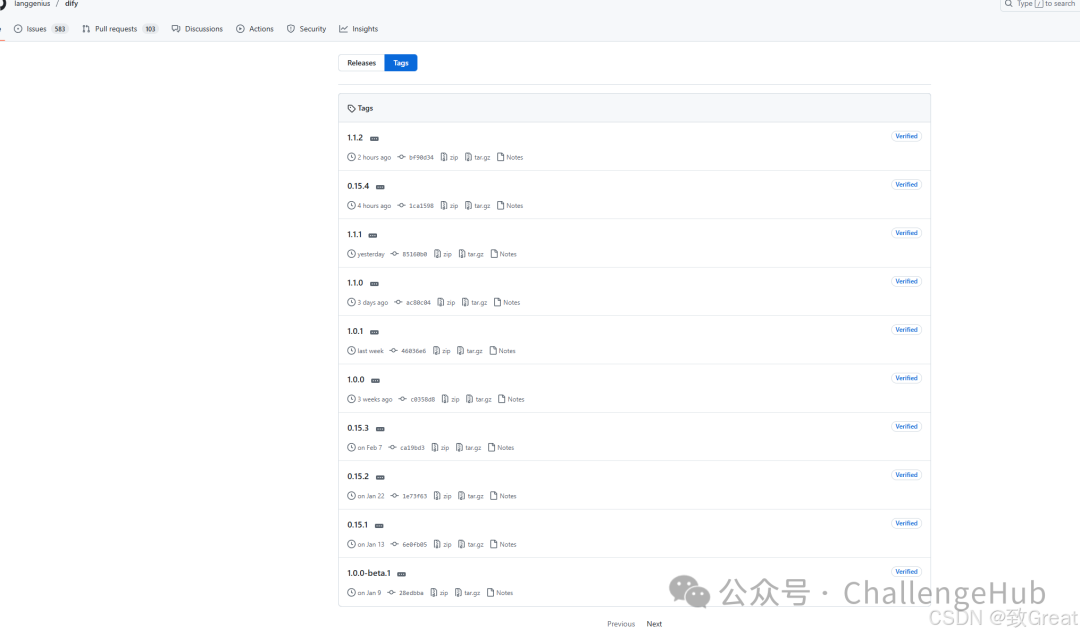
Task: Click the search field in the top bar
Action: [x=1040, y=4]
